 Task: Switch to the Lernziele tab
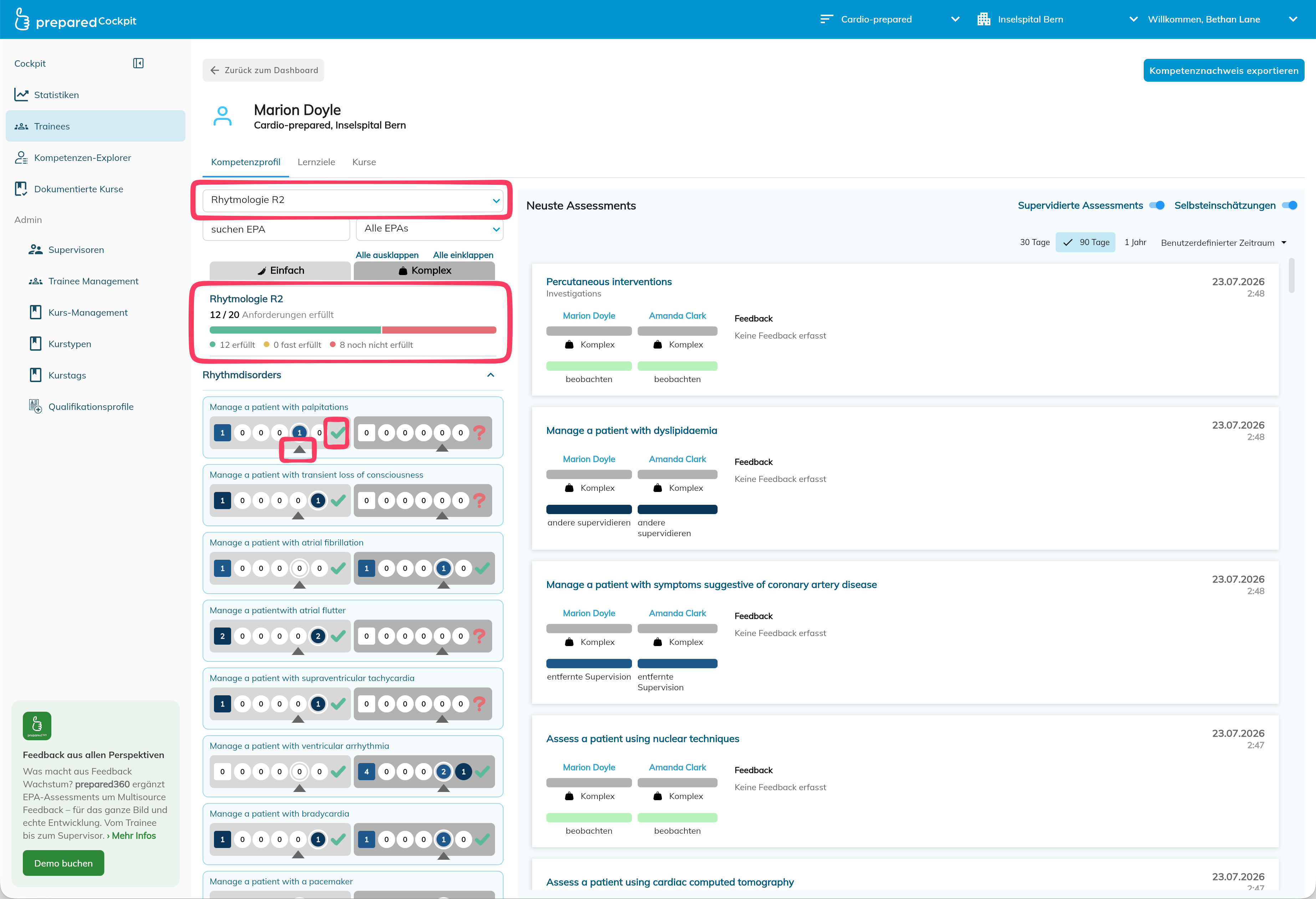316,162
